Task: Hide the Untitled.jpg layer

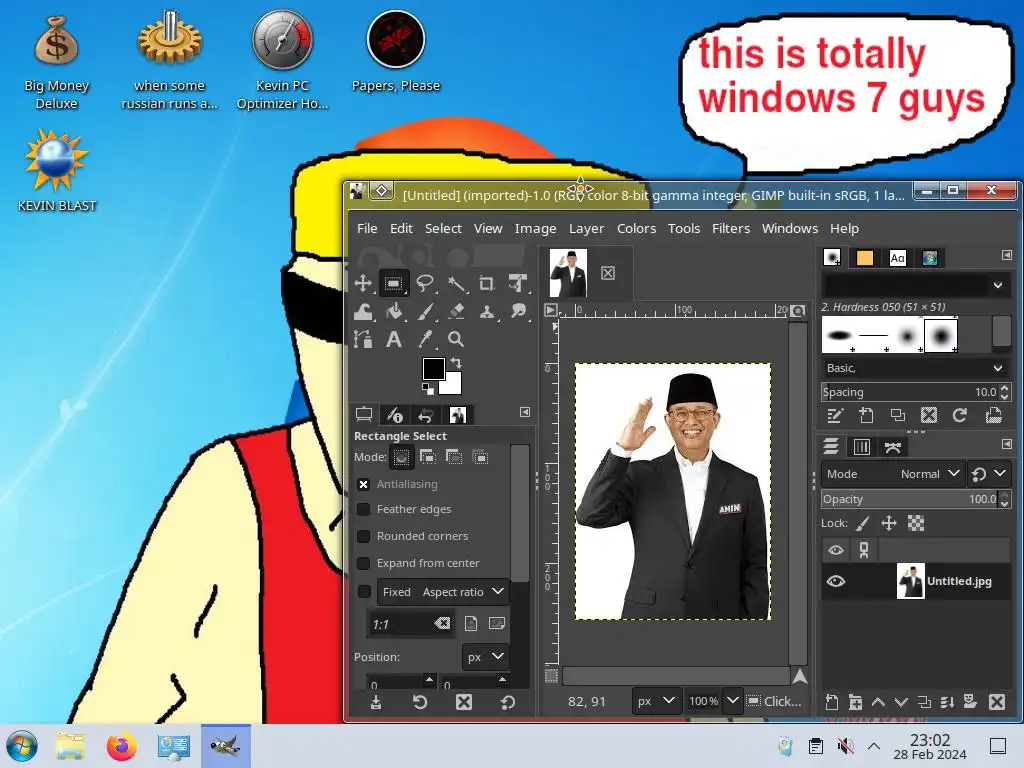Action: tap(836, 581)
